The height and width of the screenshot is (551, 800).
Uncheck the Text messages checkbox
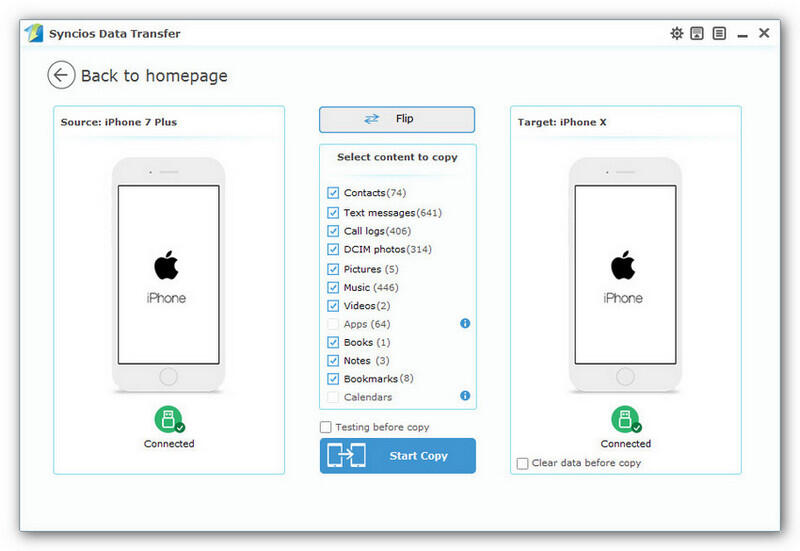coord(333,213)
